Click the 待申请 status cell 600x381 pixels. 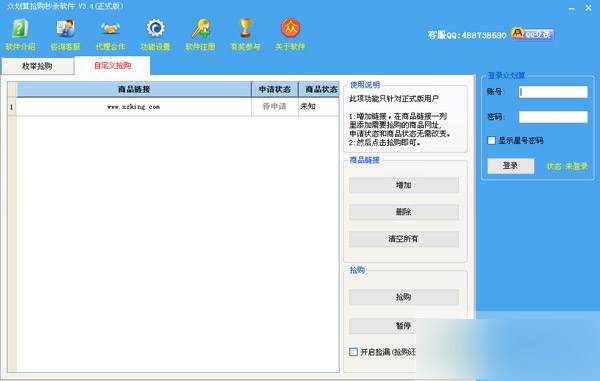pos(275,107)
